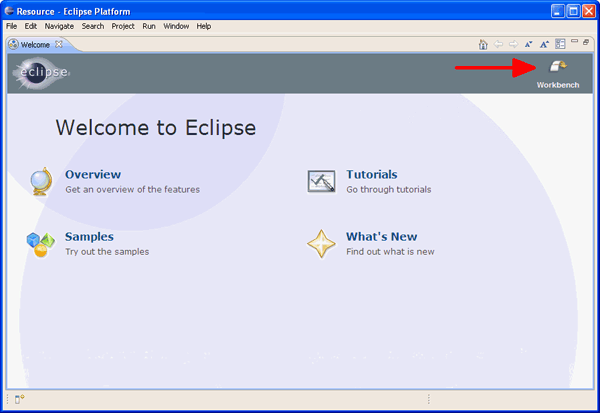Screen dimensions: 600x413
Task: Click the Eclipse logo in header
Action: pyautogui.click(x=41, y=73)
